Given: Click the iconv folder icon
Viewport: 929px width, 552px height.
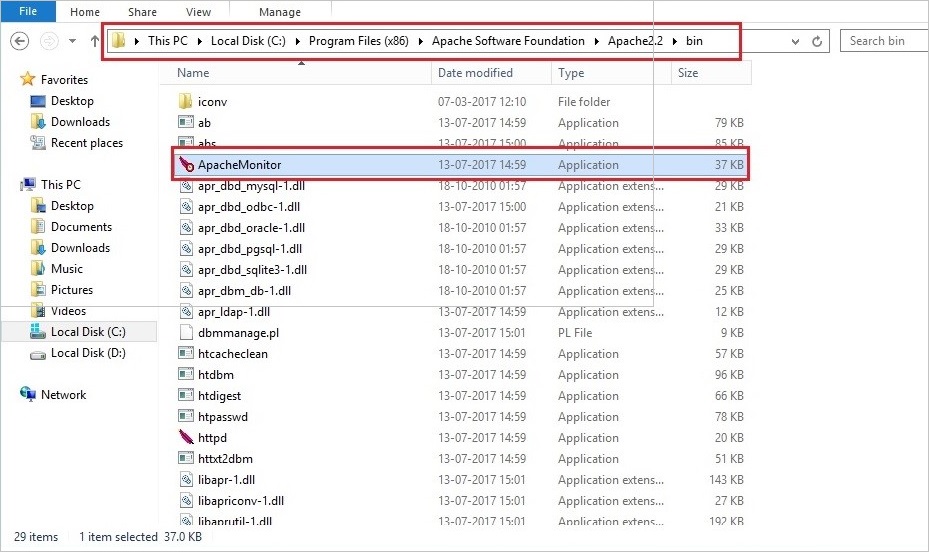Looking at the screenshot, I should click(x=185, y=101).
